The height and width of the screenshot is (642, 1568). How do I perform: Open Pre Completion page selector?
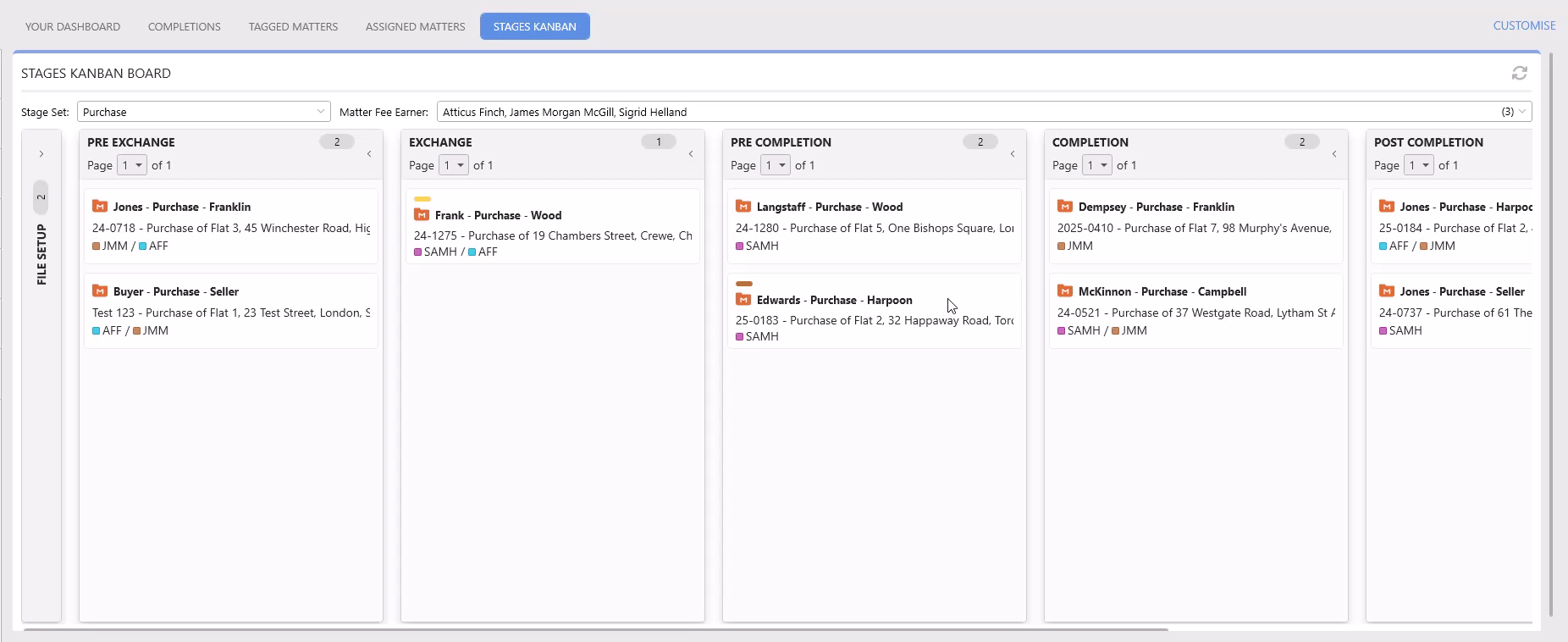pyautogui.click(x=776, y=165)
